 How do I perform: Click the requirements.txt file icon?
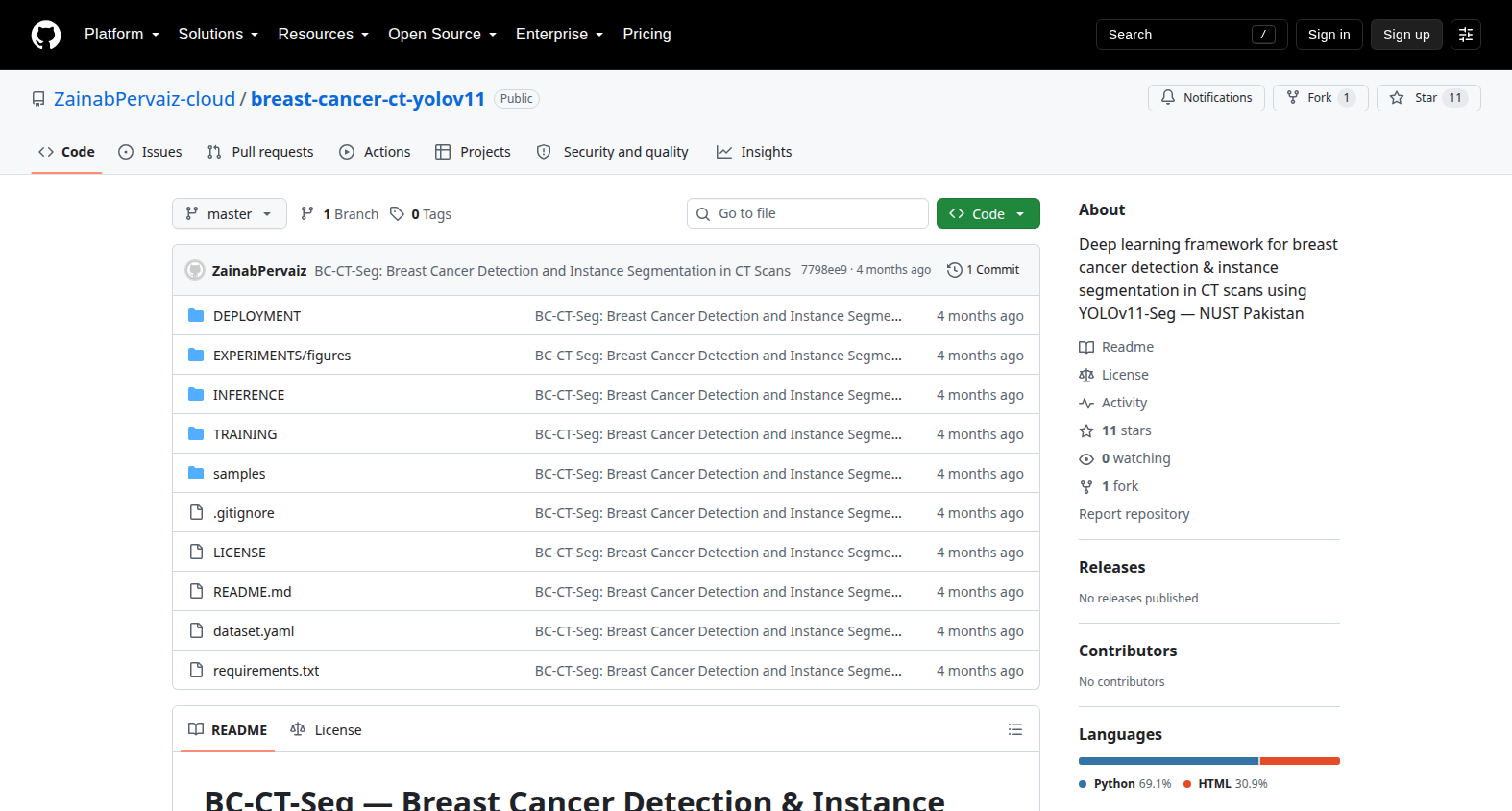click(x=196, y=670)
